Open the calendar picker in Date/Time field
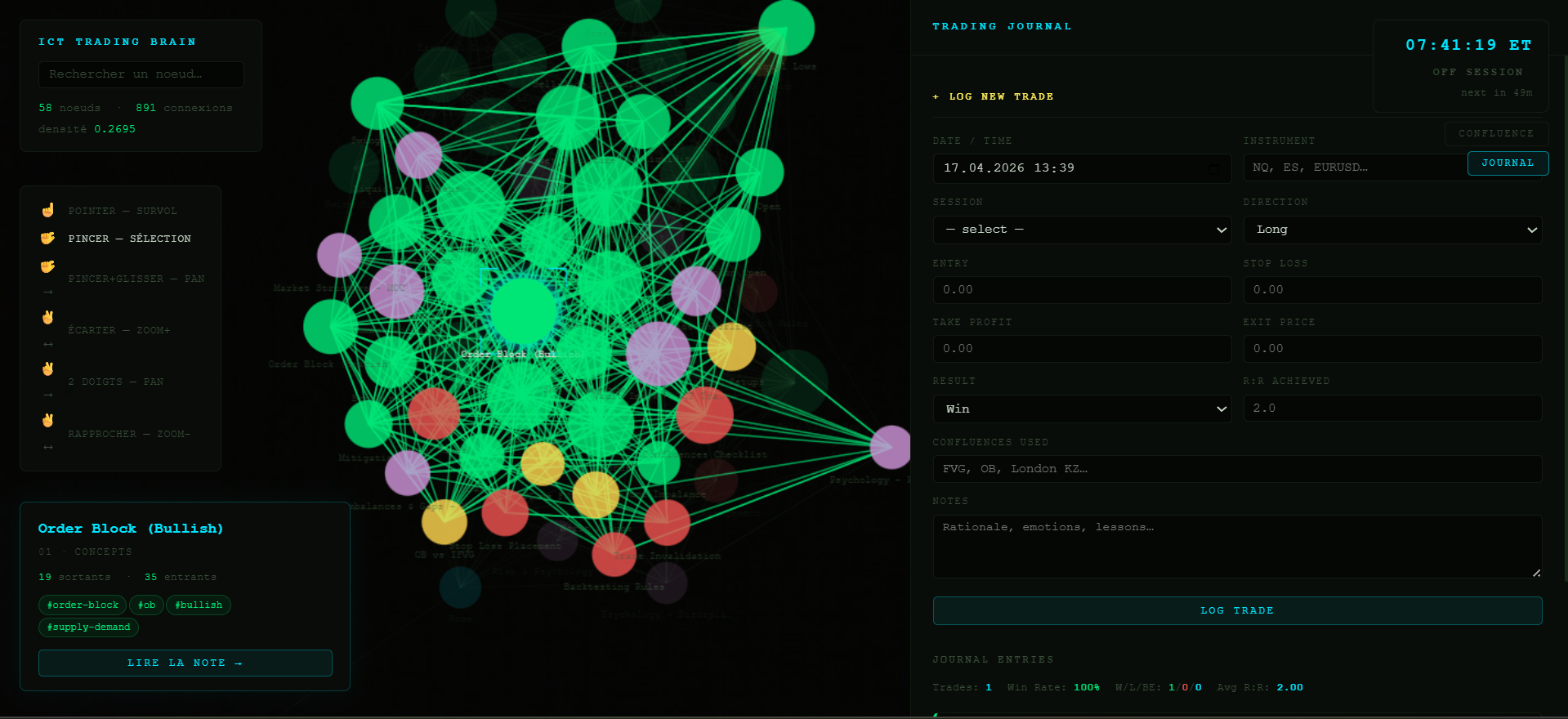Image resolution: width=1568 pixels, height=719 pixels. coord(1214,168)
